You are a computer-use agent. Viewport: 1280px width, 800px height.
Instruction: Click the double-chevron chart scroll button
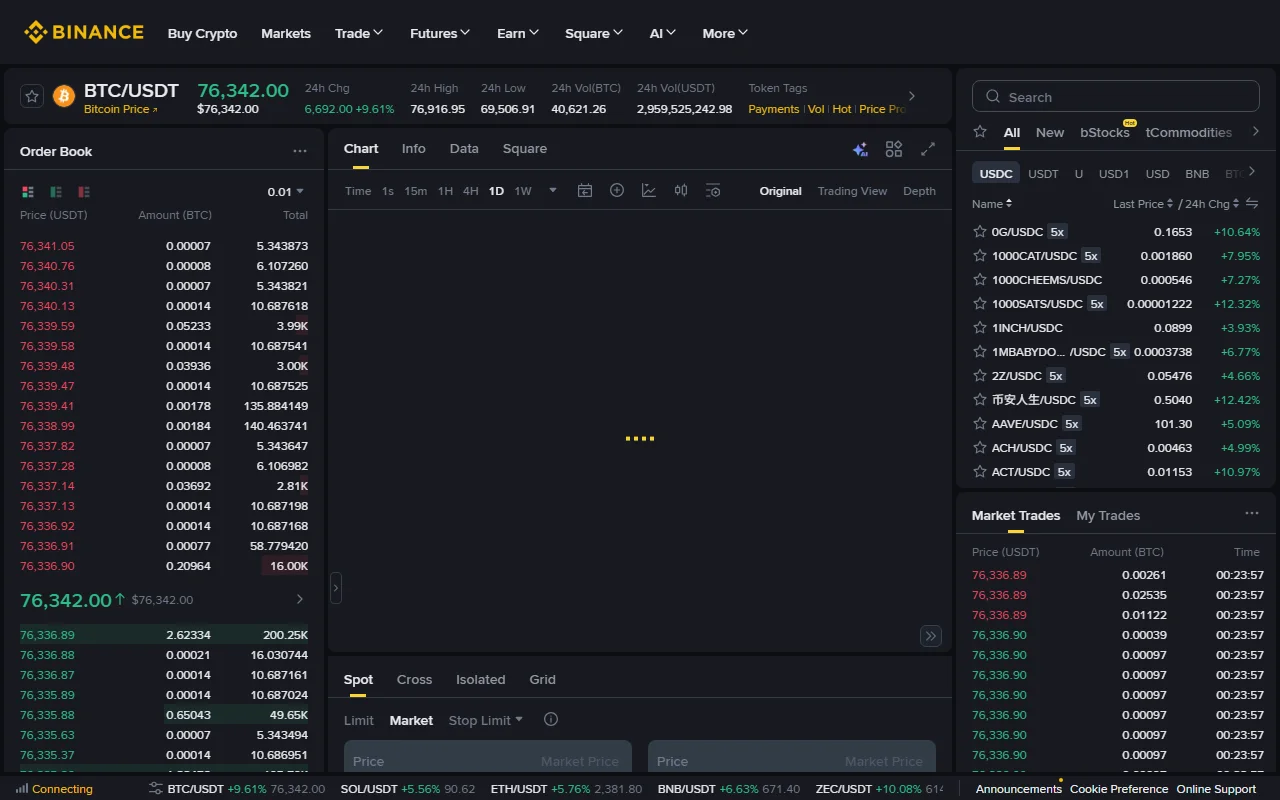(931, 636)
